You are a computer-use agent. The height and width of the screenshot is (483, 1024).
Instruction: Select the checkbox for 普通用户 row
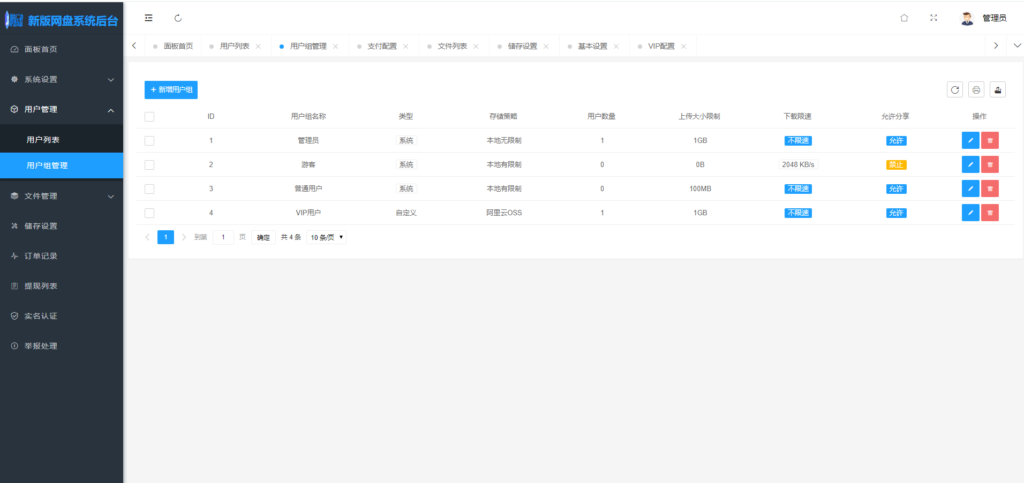[x=149, y=189]
